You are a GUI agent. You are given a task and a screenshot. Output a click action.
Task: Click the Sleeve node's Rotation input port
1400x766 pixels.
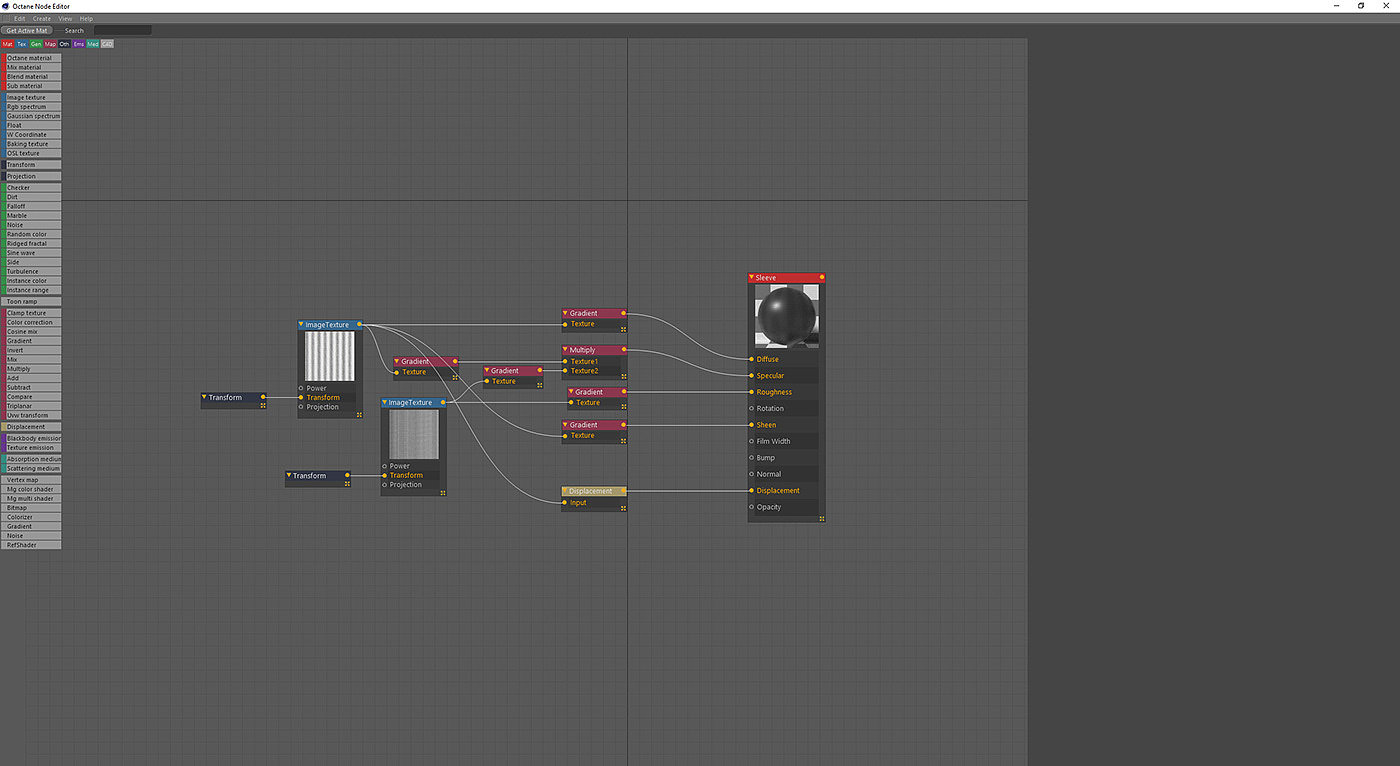pos(752,408)
